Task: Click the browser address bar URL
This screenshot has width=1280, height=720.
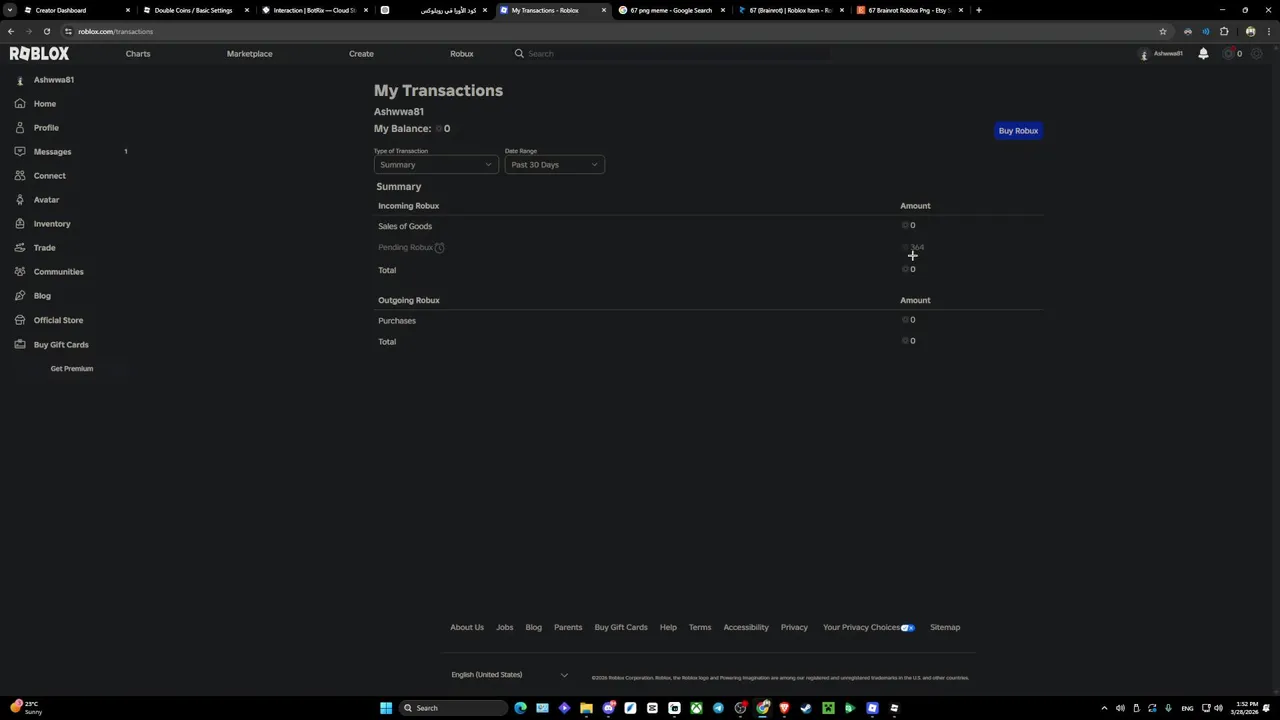Action: coord(116,31)
